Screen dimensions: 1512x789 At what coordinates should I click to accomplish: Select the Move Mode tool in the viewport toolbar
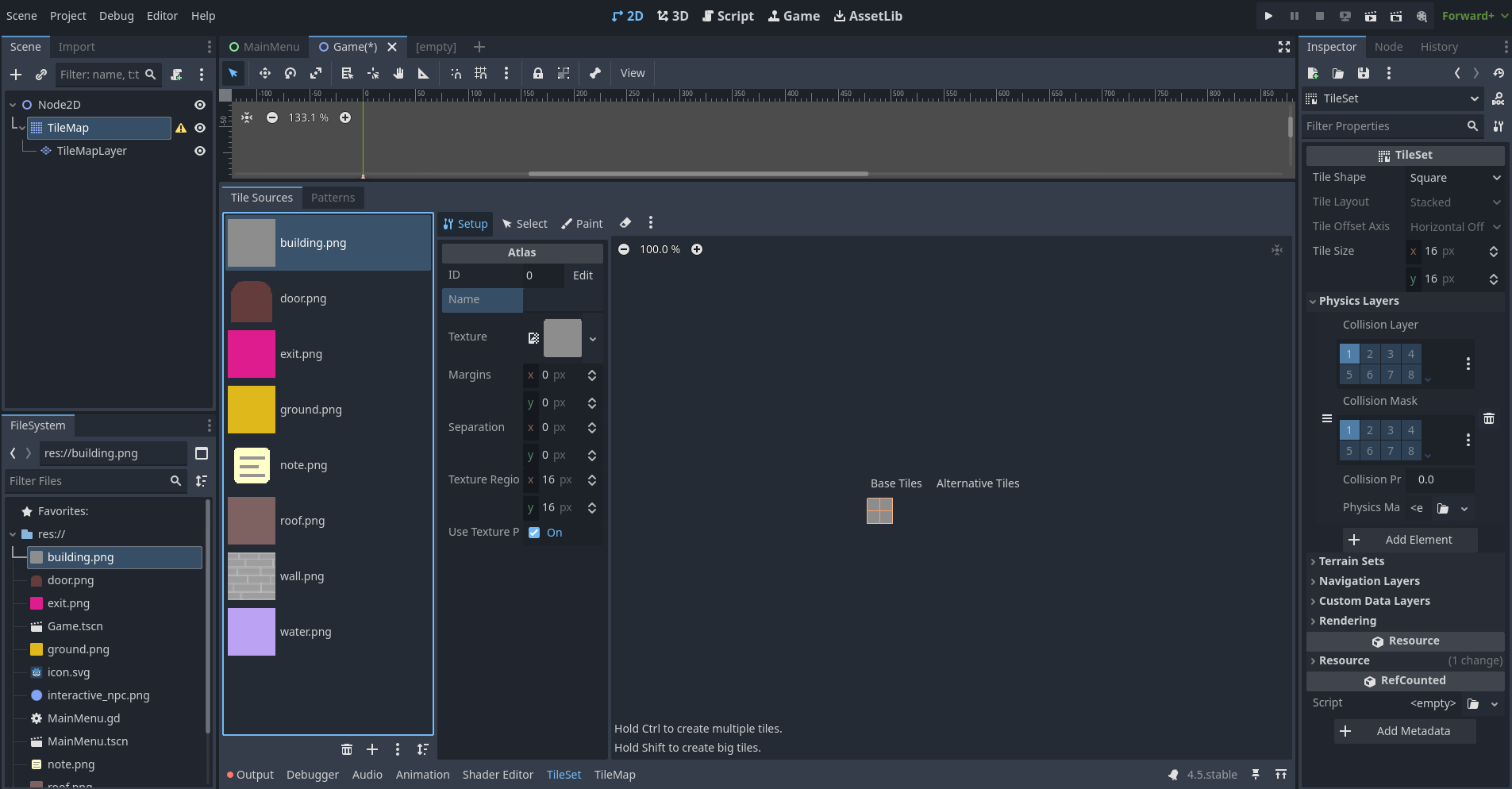(264, 73)
